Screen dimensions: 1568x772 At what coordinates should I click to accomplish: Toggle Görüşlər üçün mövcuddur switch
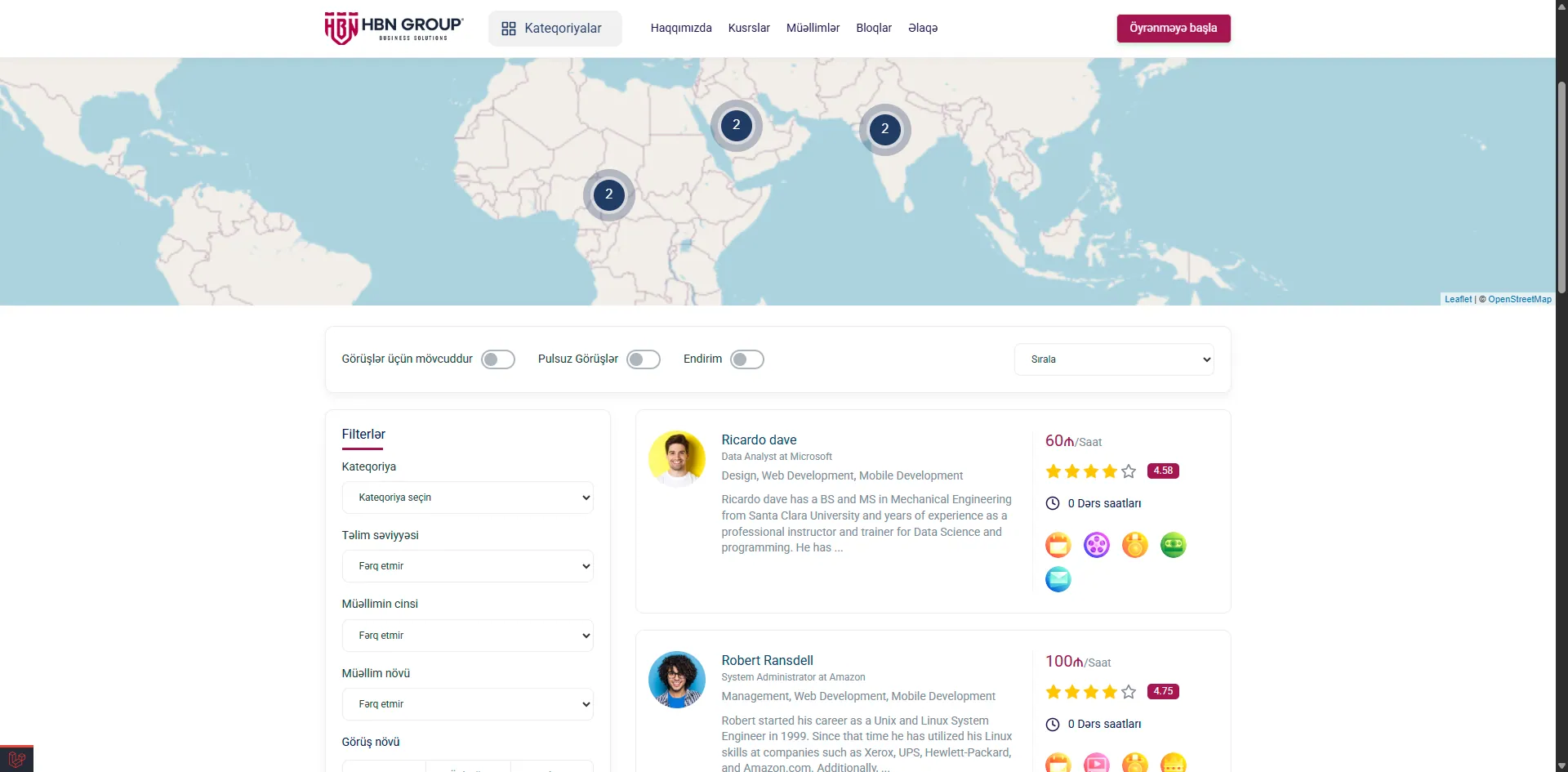[498, 359]
